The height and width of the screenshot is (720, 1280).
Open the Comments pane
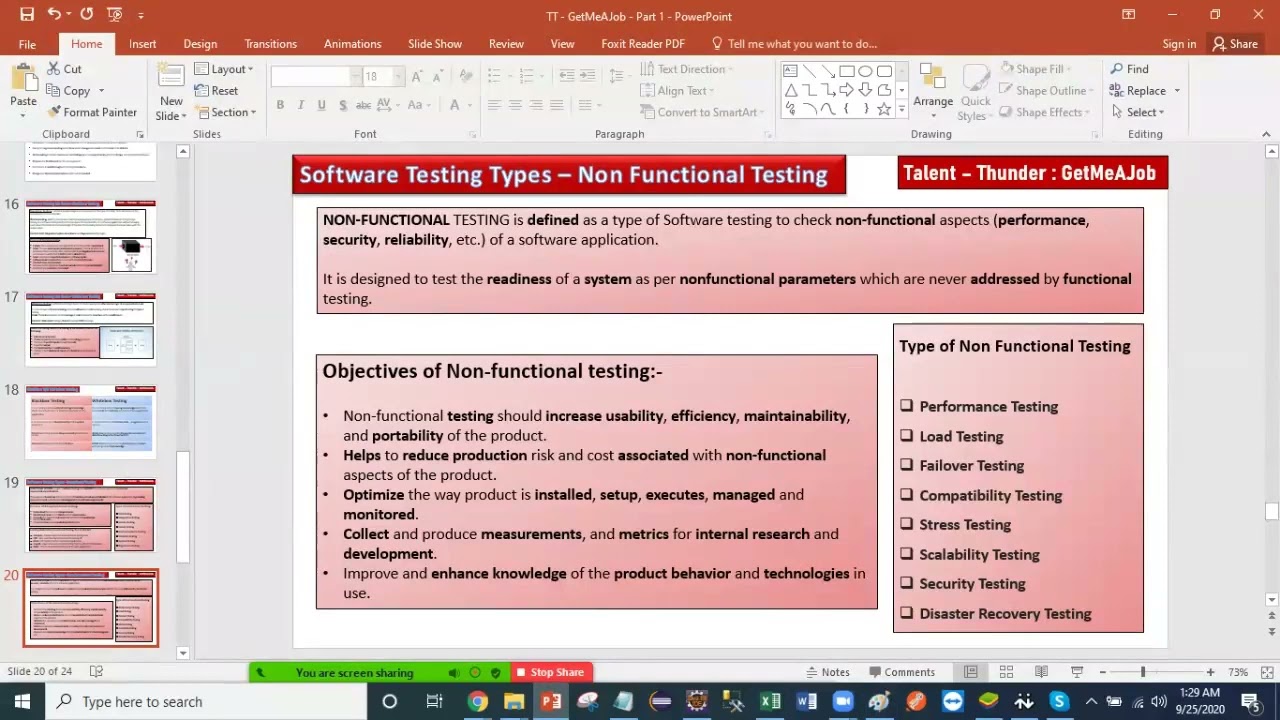click(901, 672)
